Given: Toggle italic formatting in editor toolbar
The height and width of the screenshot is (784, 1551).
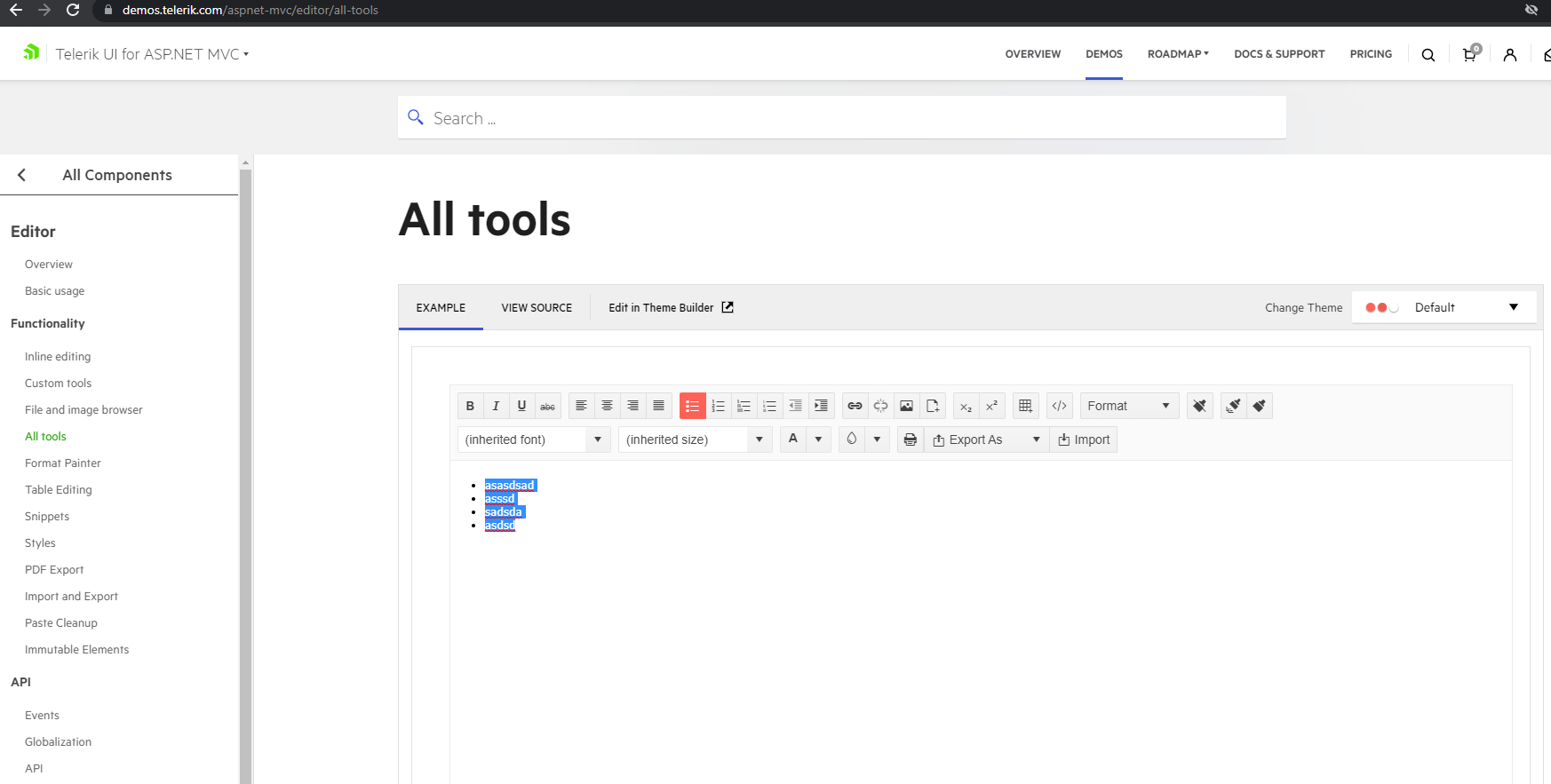Looking at the screenshot, I should tap(496, 406).
